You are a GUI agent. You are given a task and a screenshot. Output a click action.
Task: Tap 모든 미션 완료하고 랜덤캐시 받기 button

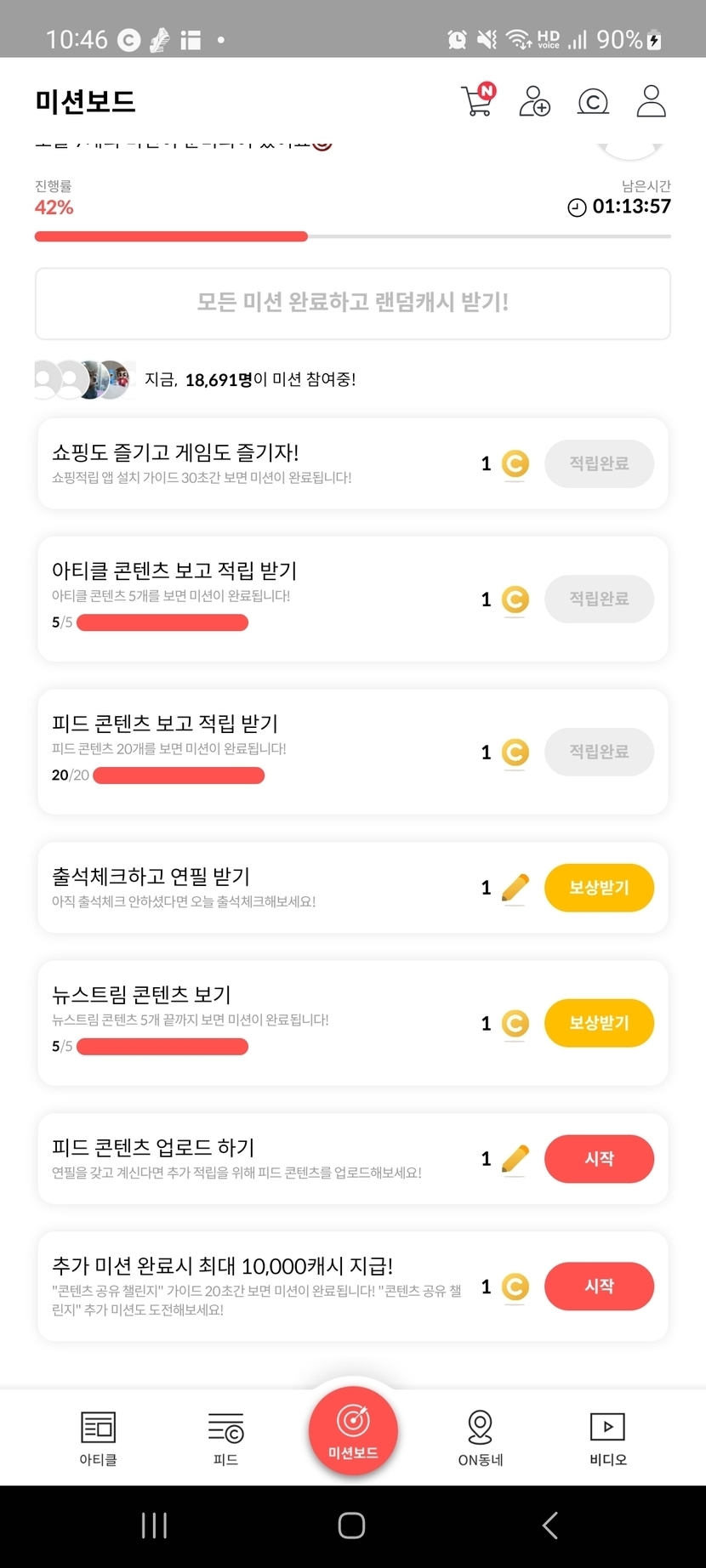tap(353, 303)
